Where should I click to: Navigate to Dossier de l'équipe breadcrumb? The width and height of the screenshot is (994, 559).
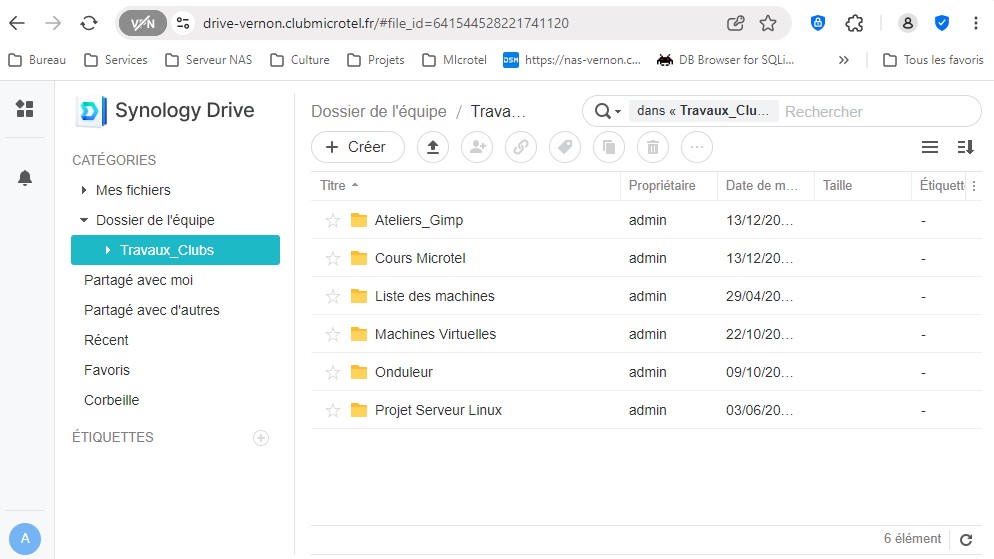coord(379,111)
